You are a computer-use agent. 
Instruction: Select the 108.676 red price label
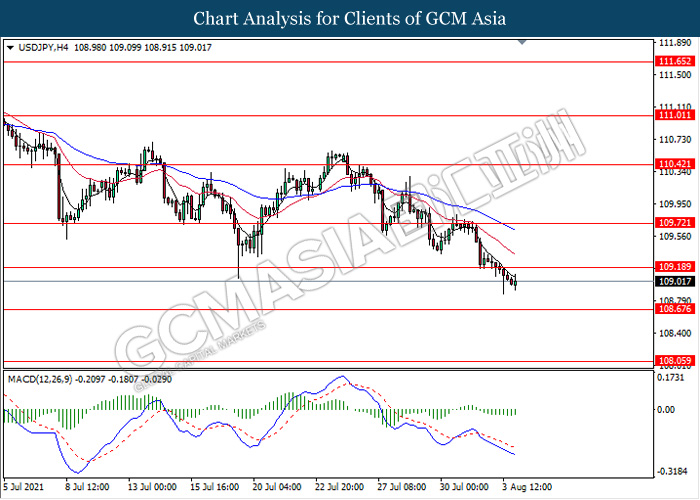(x=675, y=309)
